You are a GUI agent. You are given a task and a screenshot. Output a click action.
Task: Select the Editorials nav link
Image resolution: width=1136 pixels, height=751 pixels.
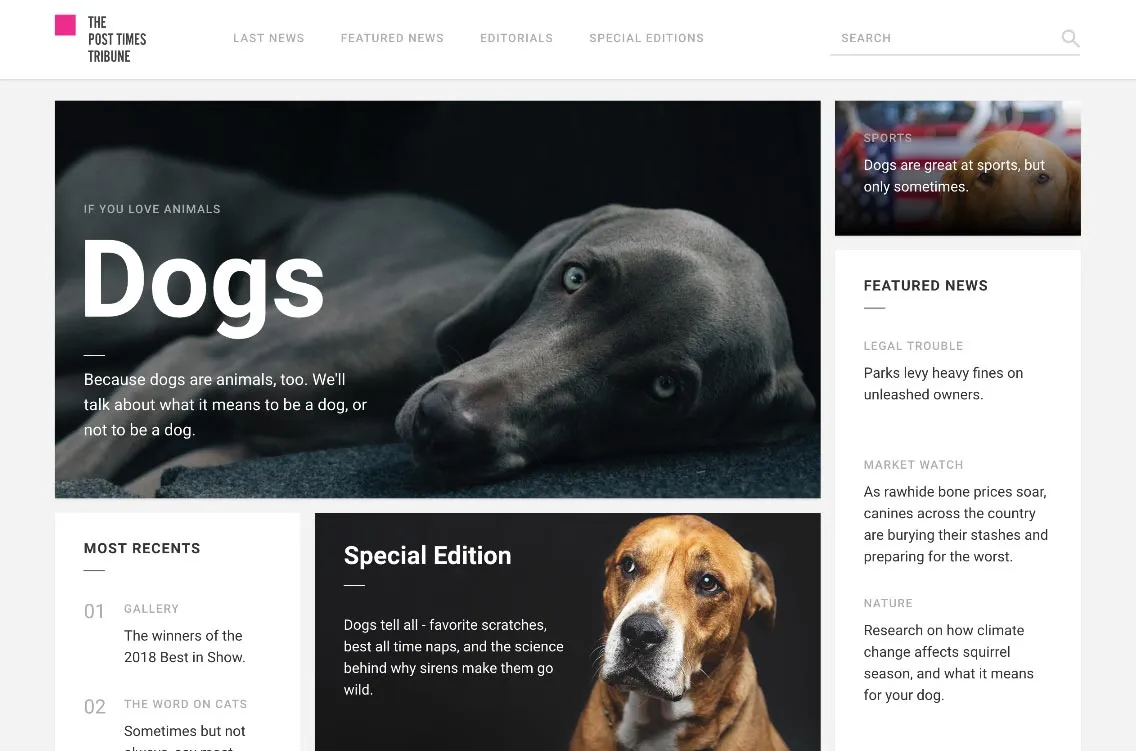pos(517,38)
